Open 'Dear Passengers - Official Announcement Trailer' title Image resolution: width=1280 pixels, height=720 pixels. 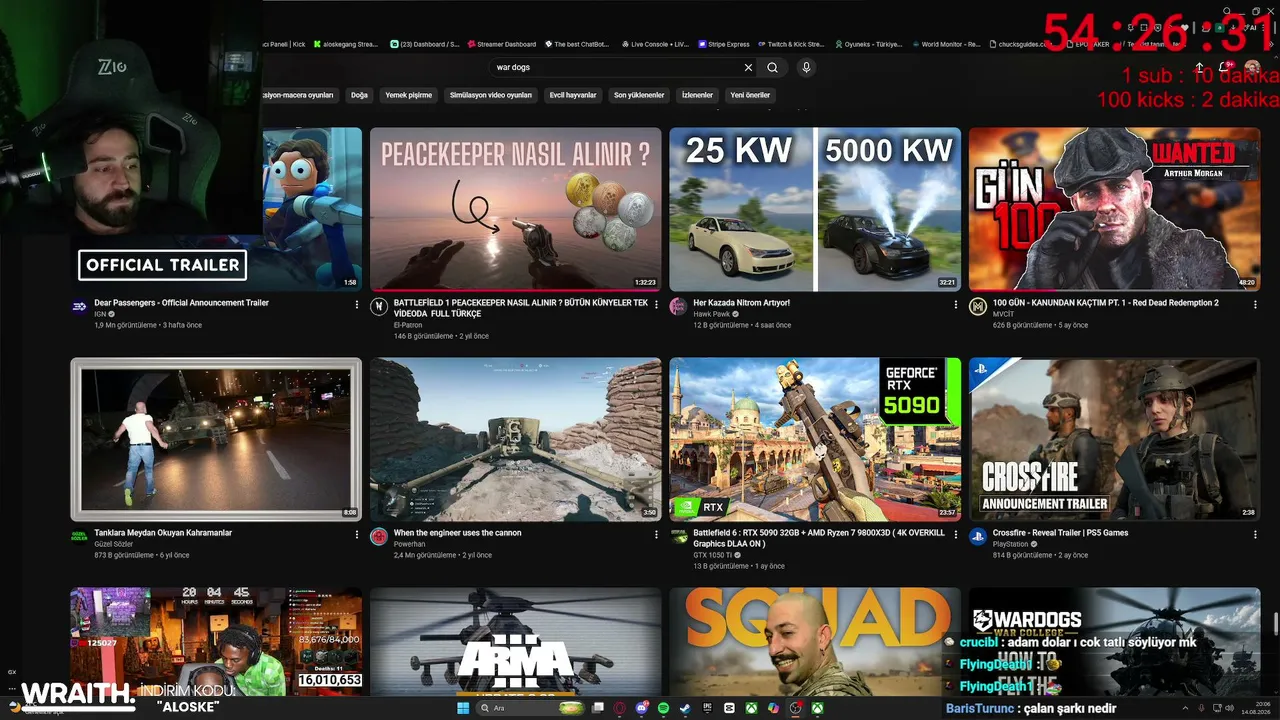181,303
